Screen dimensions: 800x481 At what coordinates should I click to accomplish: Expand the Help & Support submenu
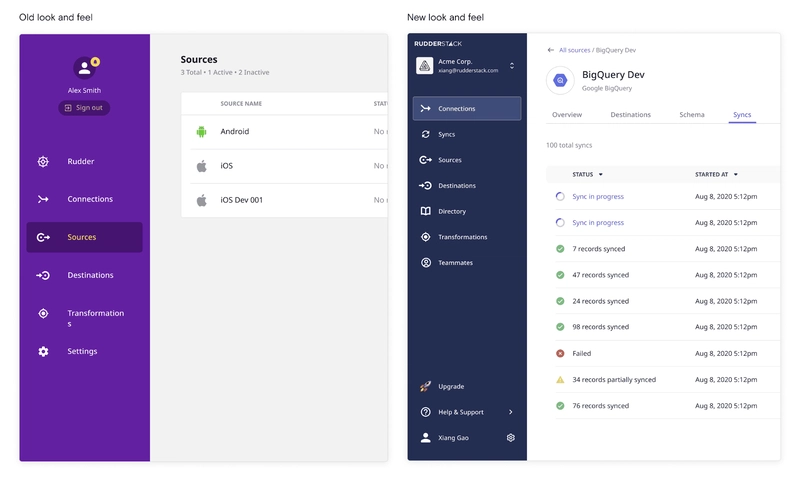(x=511, y=412)
